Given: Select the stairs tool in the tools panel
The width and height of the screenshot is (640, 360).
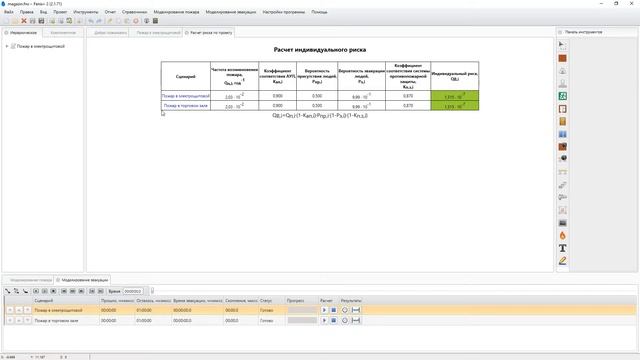Looking at the screenshot, I should 562,185.
